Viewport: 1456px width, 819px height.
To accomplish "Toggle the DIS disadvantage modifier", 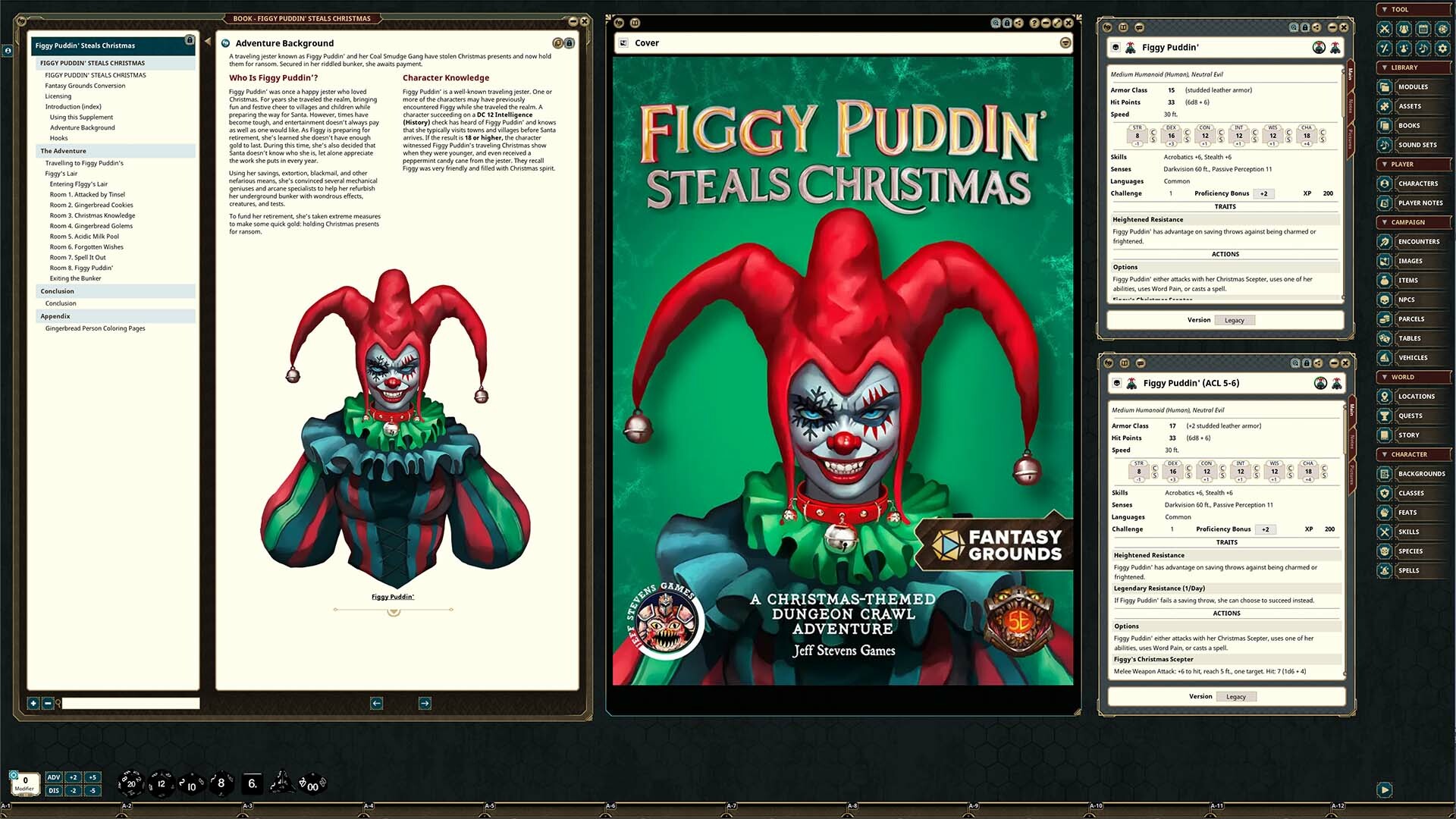I will coord(54,791).
